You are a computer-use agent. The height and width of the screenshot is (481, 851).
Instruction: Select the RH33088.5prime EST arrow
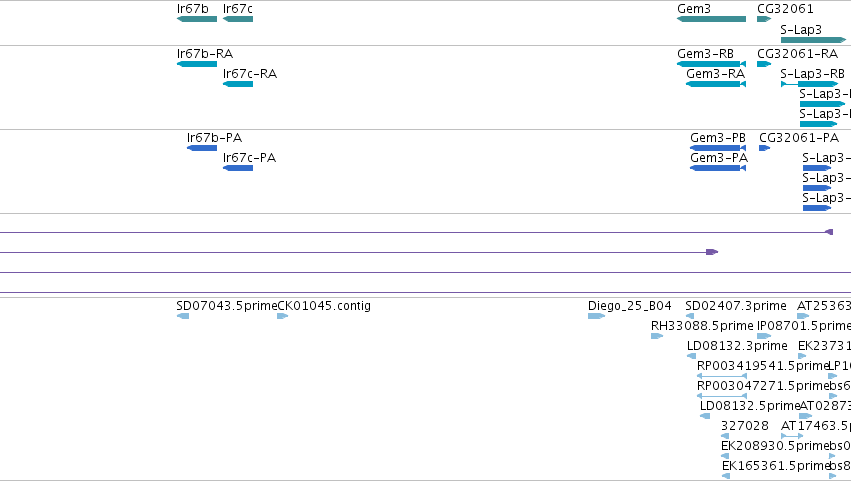click(x=657, y=336)
